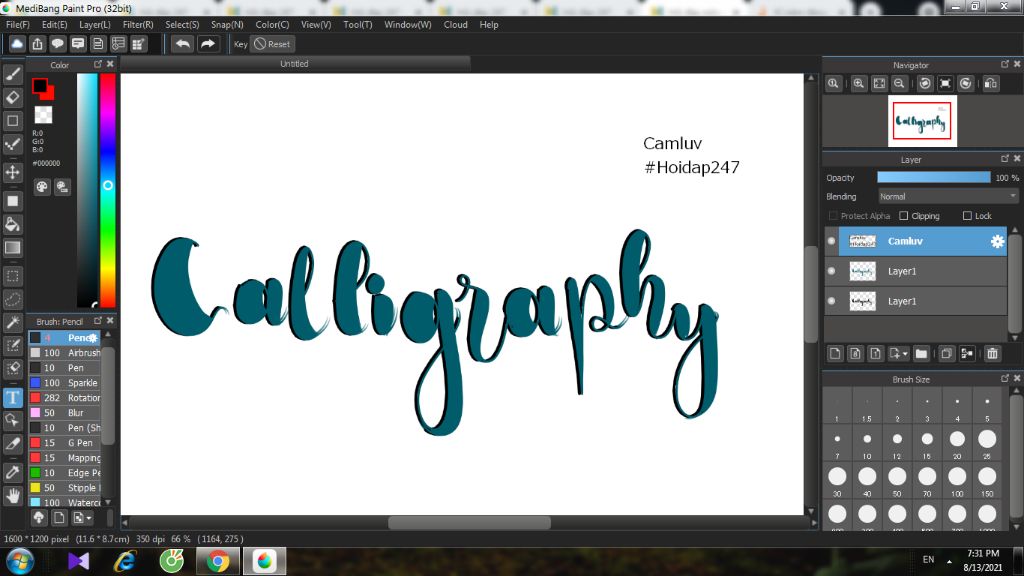
Task: Select the Eraser tool
Action: click(12, 98)
